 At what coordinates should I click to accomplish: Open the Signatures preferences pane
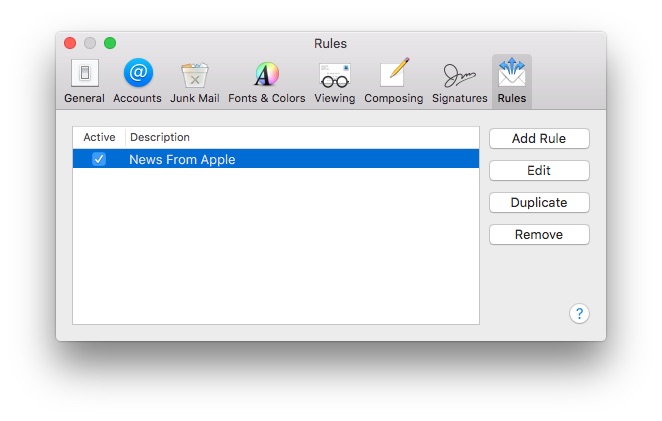[459, 80]
